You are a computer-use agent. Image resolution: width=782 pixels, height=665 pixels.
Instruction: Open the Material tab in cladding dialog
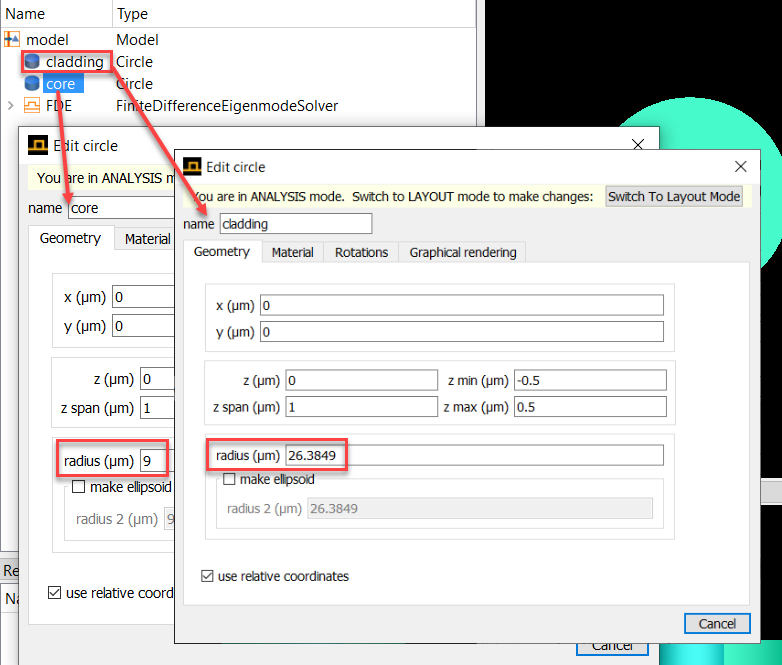293,252
